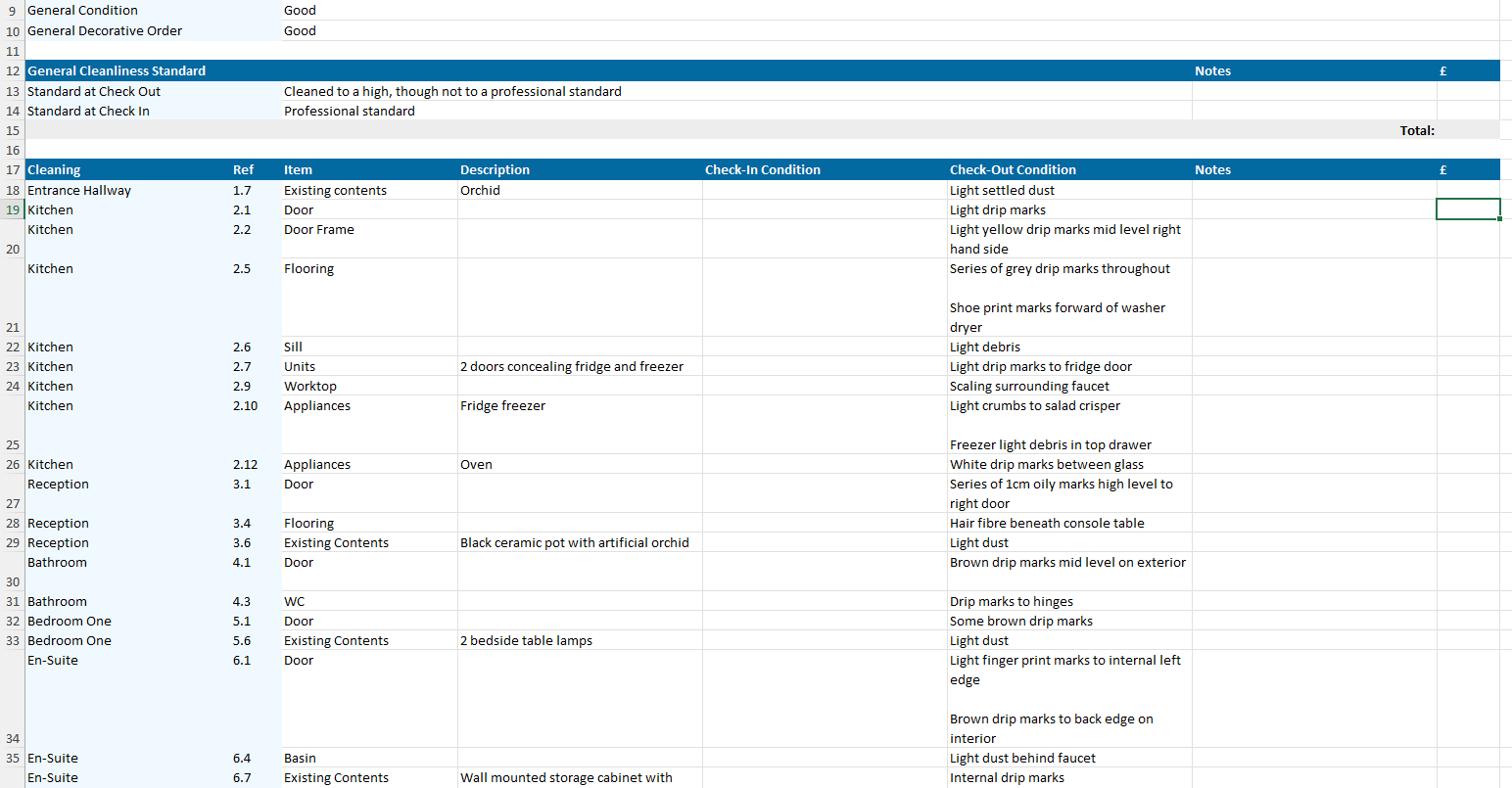Select "Hair fibre beneath console table" cell
The height and width of the screenshot is (788, 1512).
1047,523
